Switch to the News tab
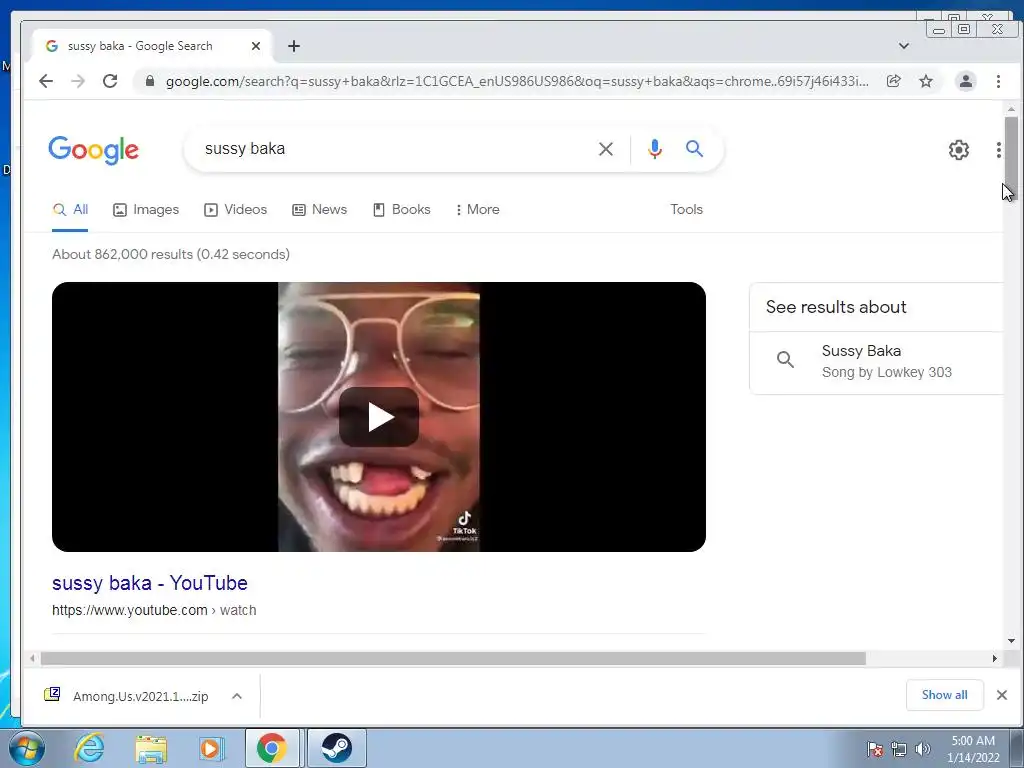This screenshot has width=1024, height=768. point(319,210)
